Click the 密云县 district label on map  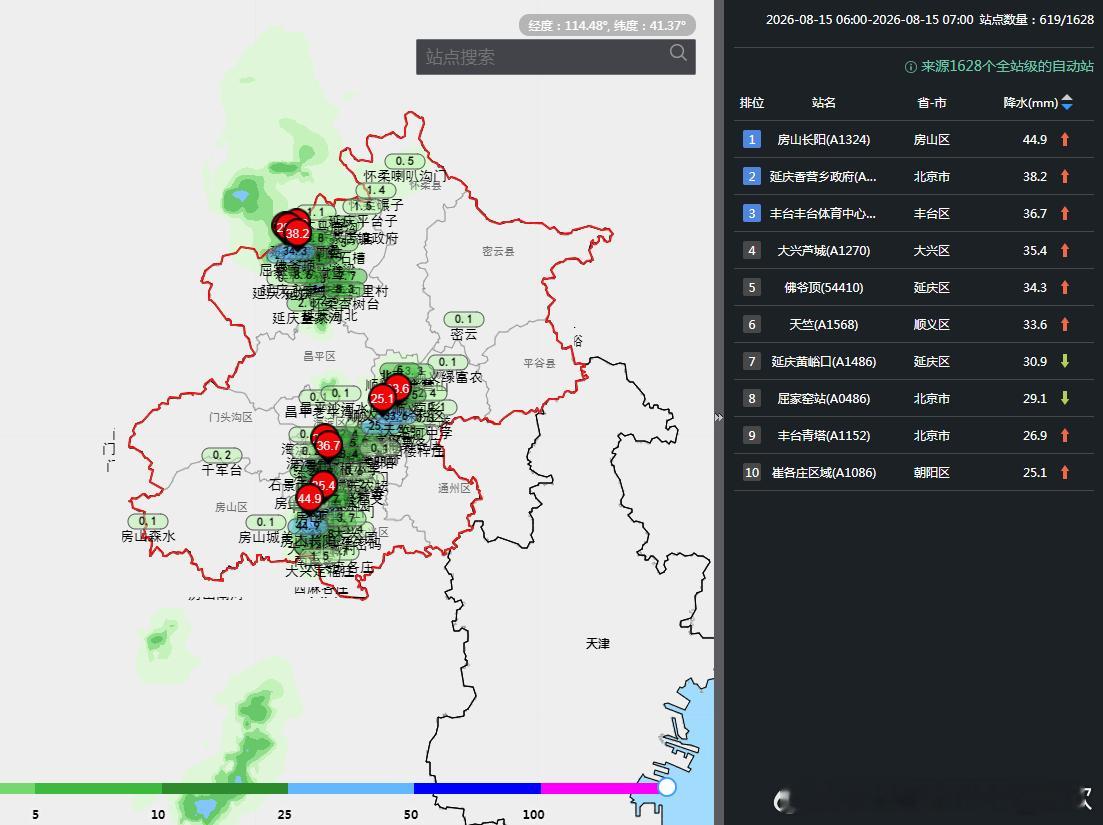498,251
